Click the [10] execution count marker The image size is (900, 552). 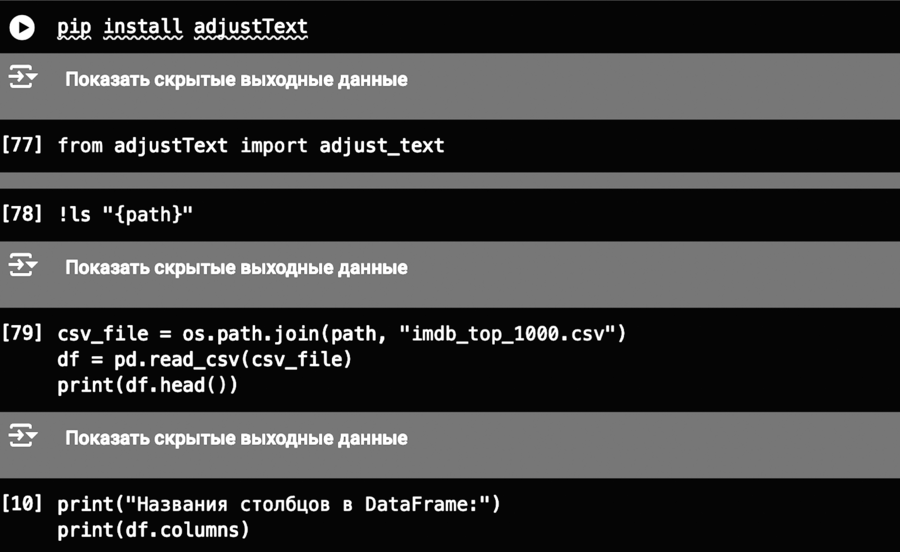[22, 504]
